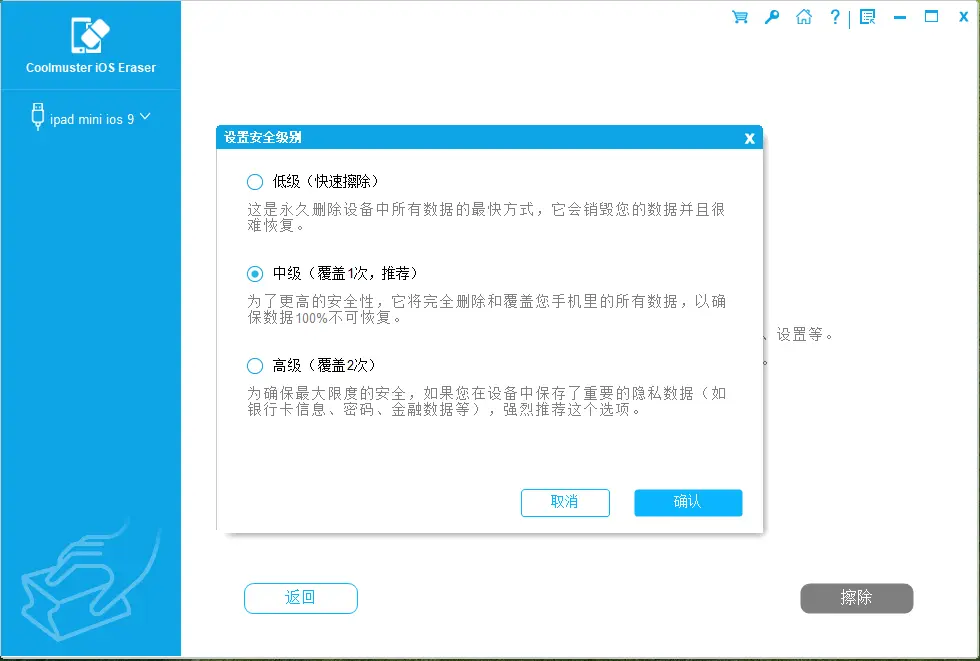Viewport: 980px width, 661px height.
Task: Click the 擦除 erase button
Action: point(857,598)
